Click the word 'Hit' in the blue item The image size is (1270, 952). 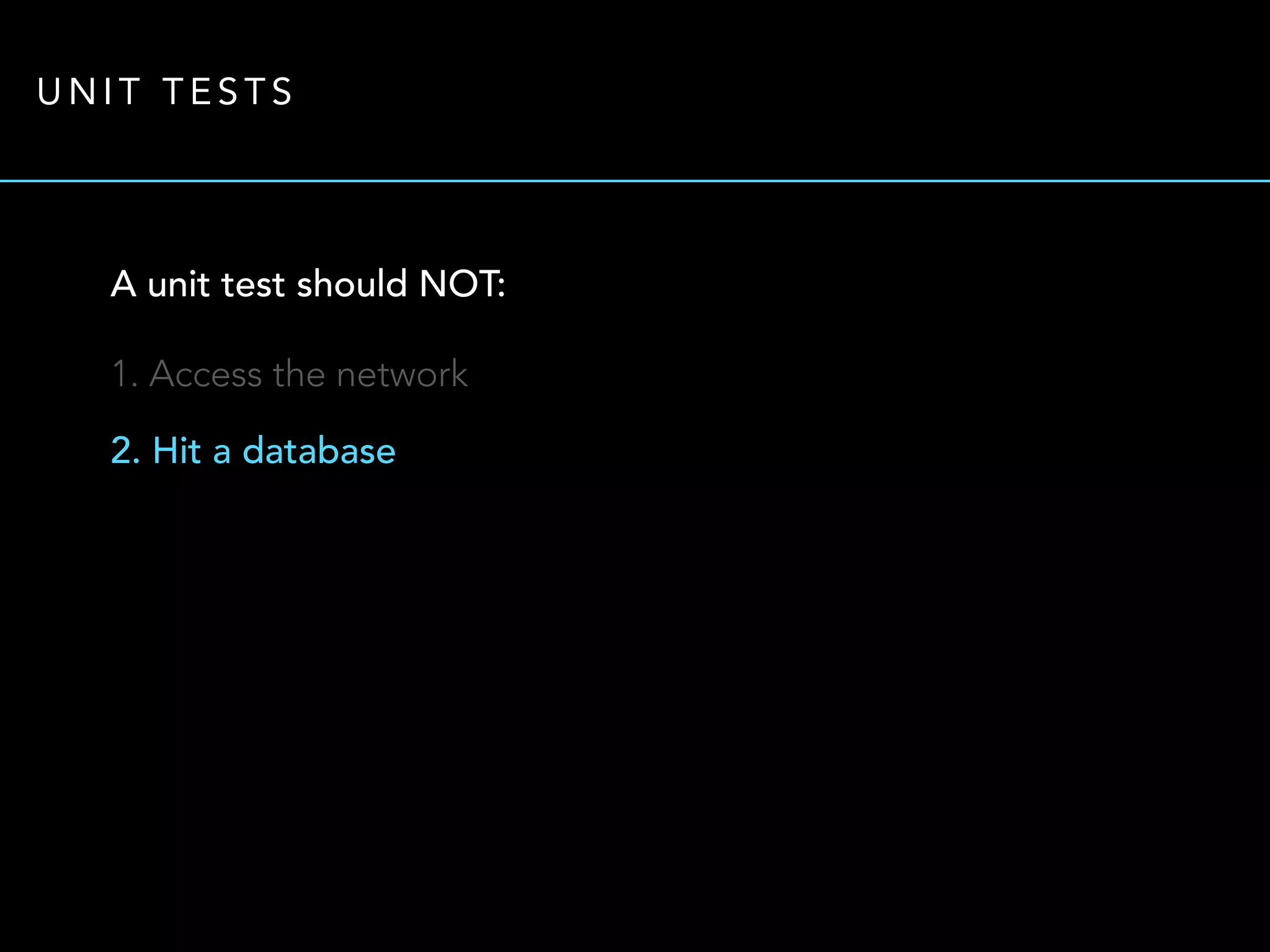coord(177,451)
